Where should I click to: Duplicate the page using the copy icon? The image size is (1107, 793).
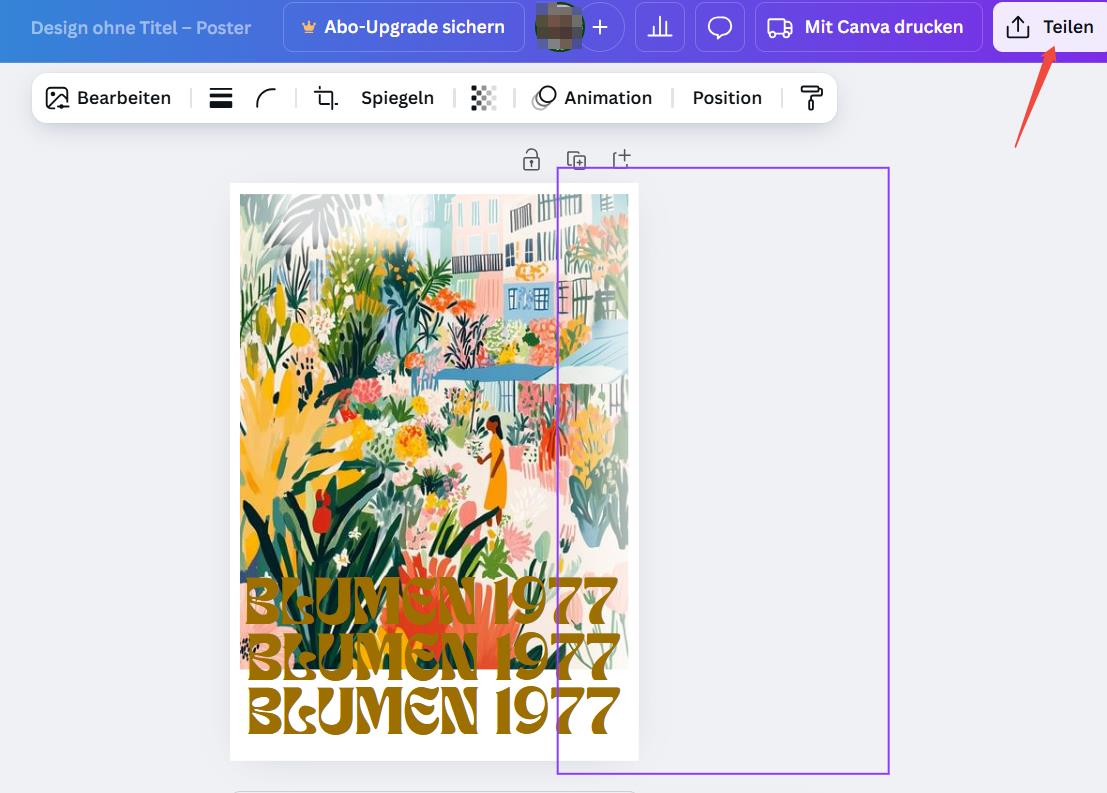click(x=576, y=159)
